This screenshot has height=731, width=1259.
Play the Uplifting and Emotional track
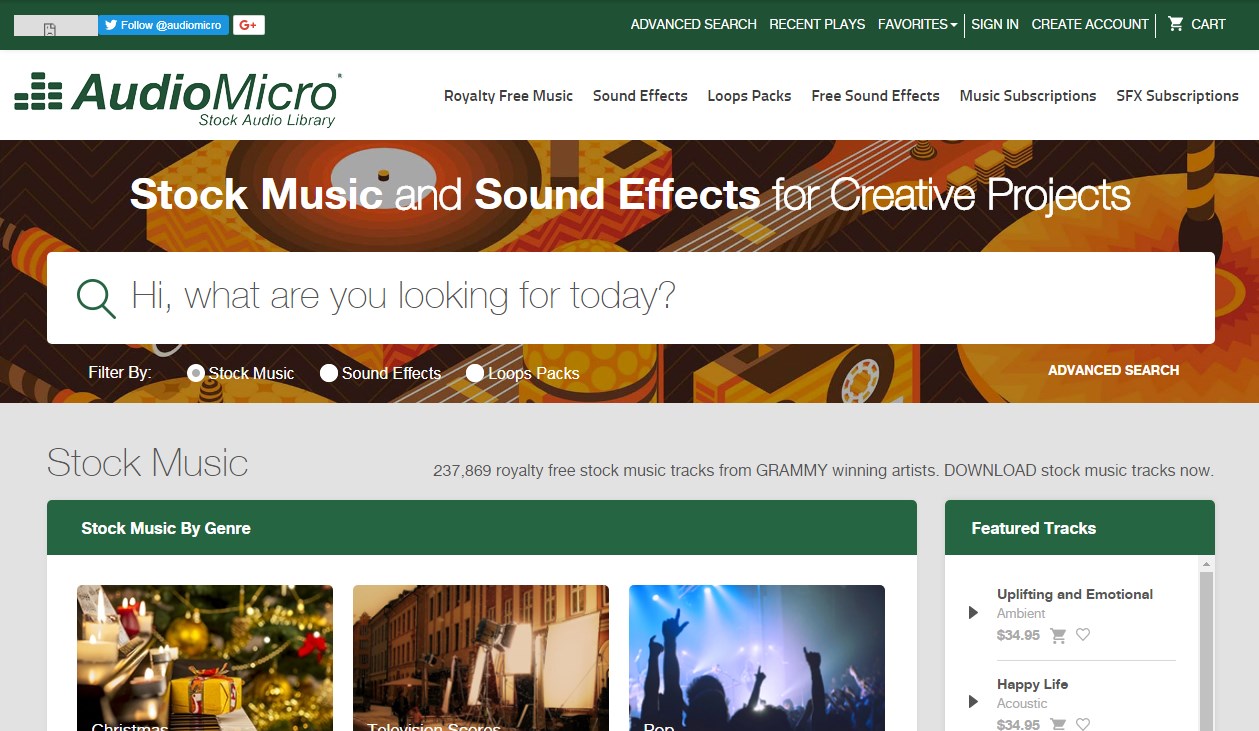click(x=973, y=612)
